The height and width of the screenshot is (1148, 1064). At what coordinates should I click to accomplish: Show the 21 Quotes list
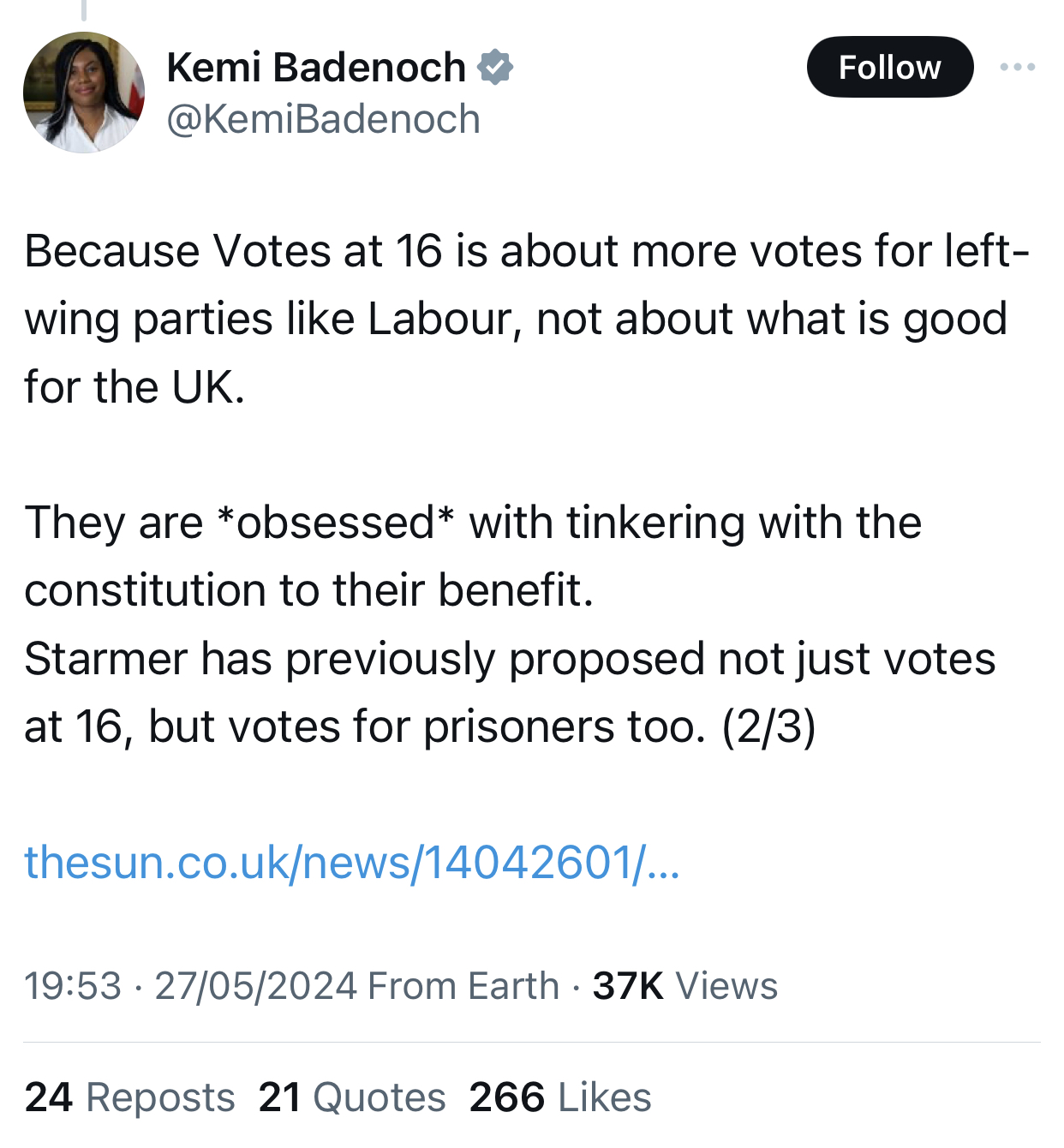[x=351, y=1097]
